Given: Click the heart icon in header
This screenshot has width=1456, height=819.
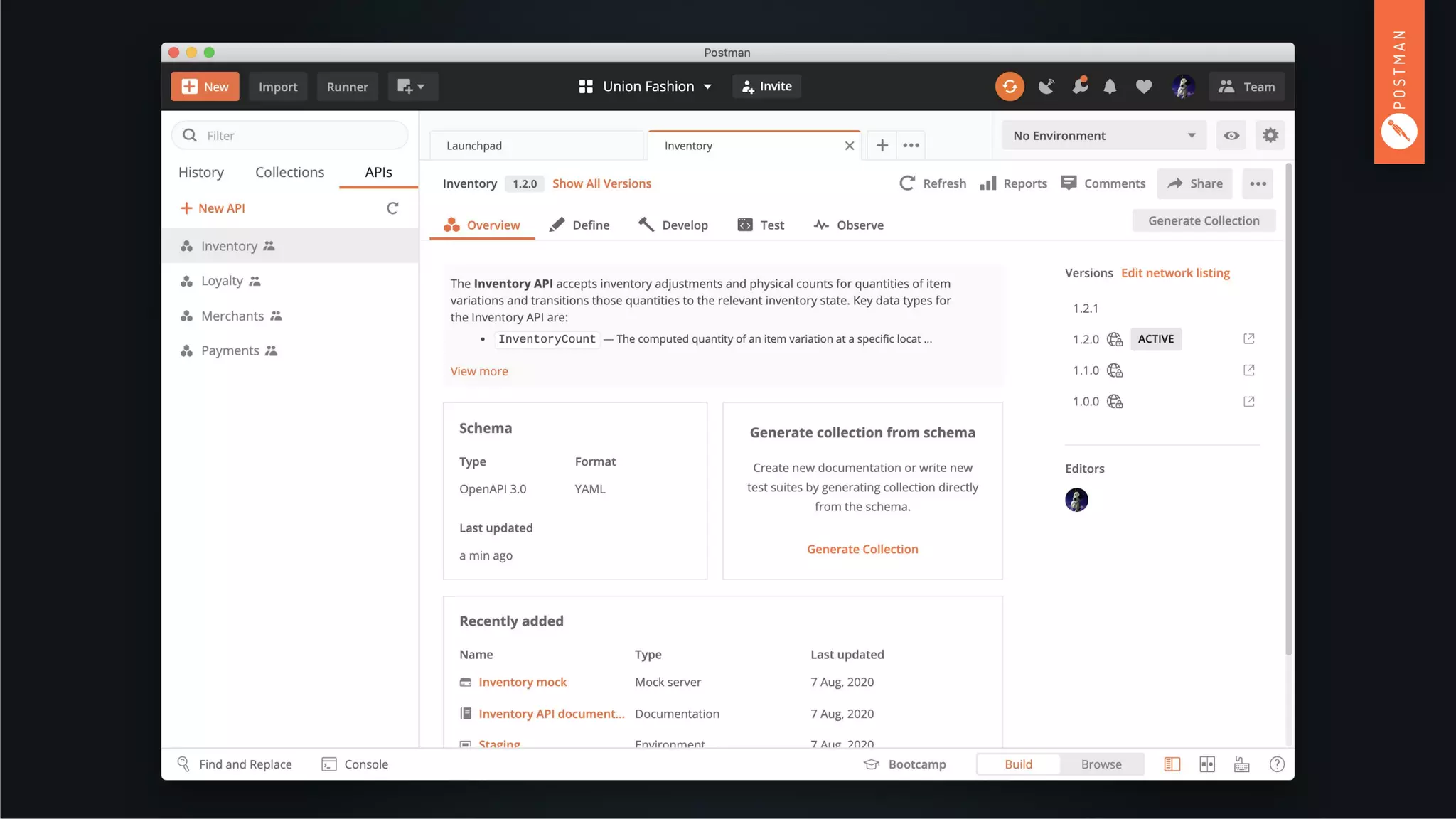Looking at the screenshot, I should (x=1143, y=87).
